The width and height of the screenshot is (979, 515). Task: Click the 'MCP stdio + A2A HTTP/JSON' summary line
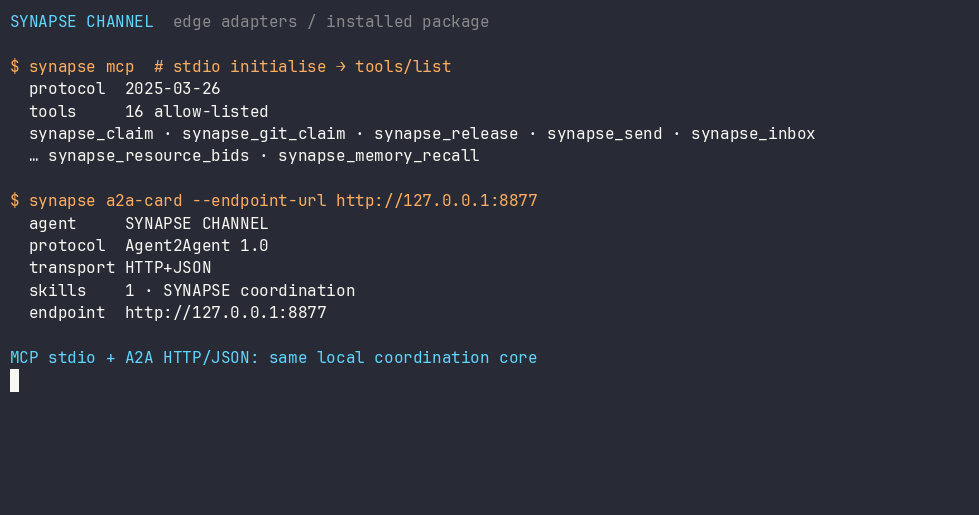[x=273, y=358]
